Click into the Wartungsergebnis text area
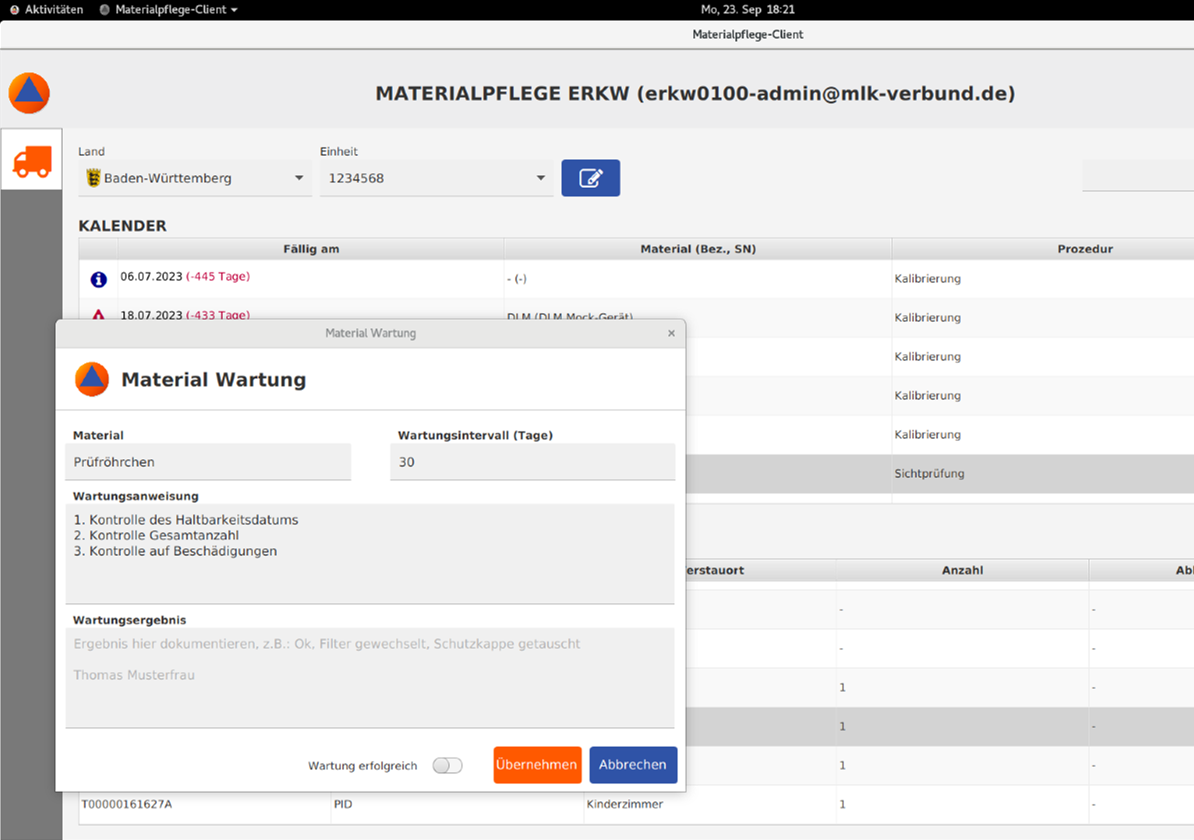The height and width of the screenshot is (840, 1194). tap(370, 678)
